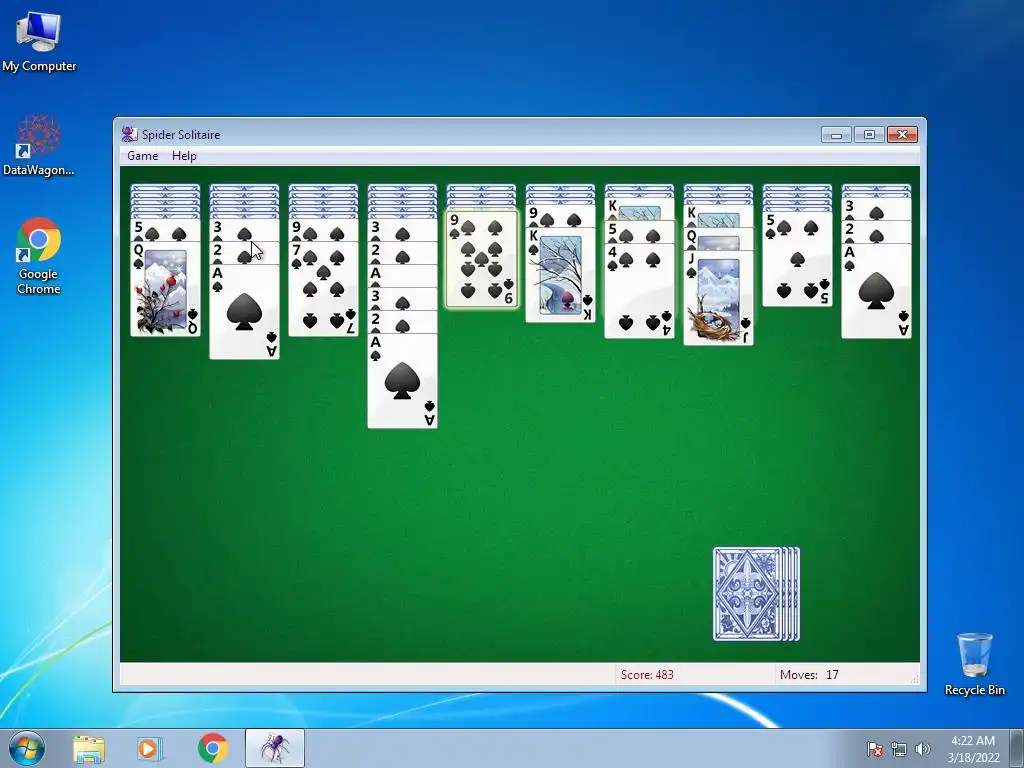The width and height of the screenshot is (1024, 768).
Task: Select the Jack of spades in the eighth column
Action: [x=718, y=298]
